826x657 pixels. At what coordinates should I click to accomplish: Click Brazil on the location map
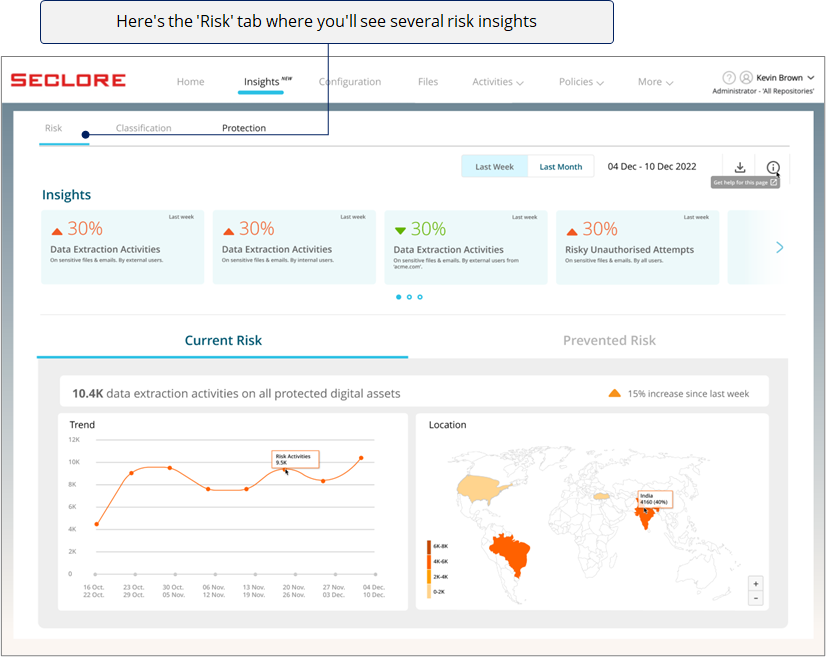508,556
